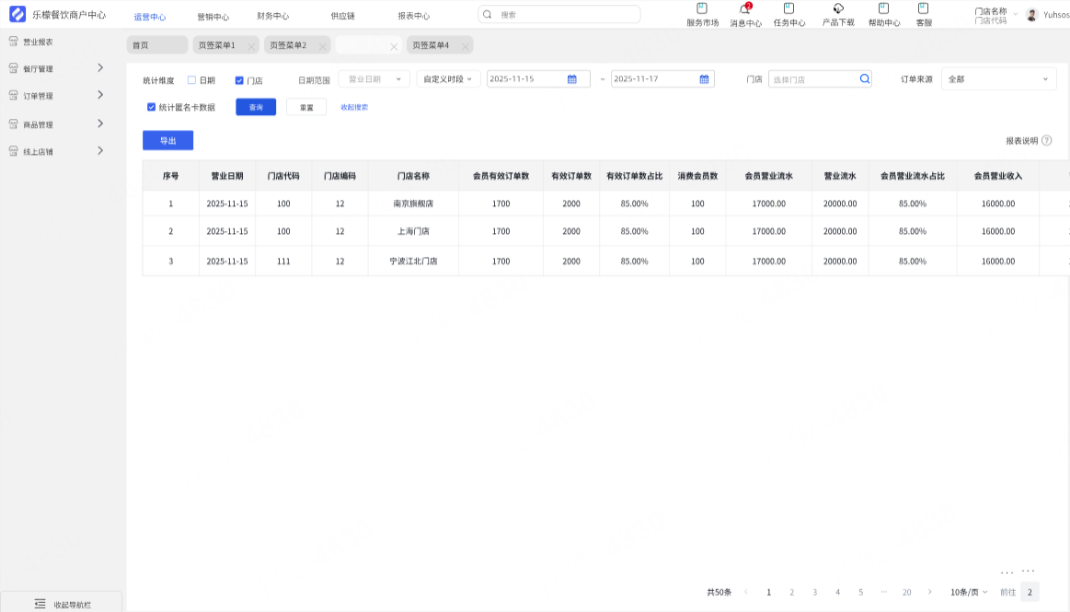Viewport: 1070px width, 612px height.
Task: Click the blue 导出 button
Action: [x=168, y=140]
